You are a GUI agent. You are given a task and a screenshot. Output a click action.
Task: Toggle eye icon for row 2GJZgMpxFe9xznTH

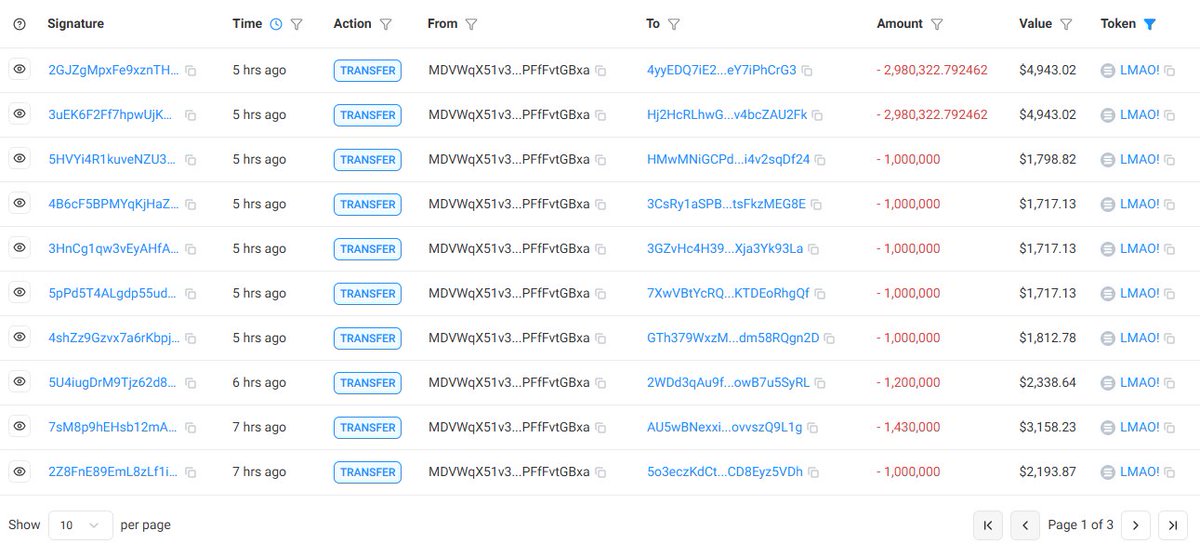point(19,69)
